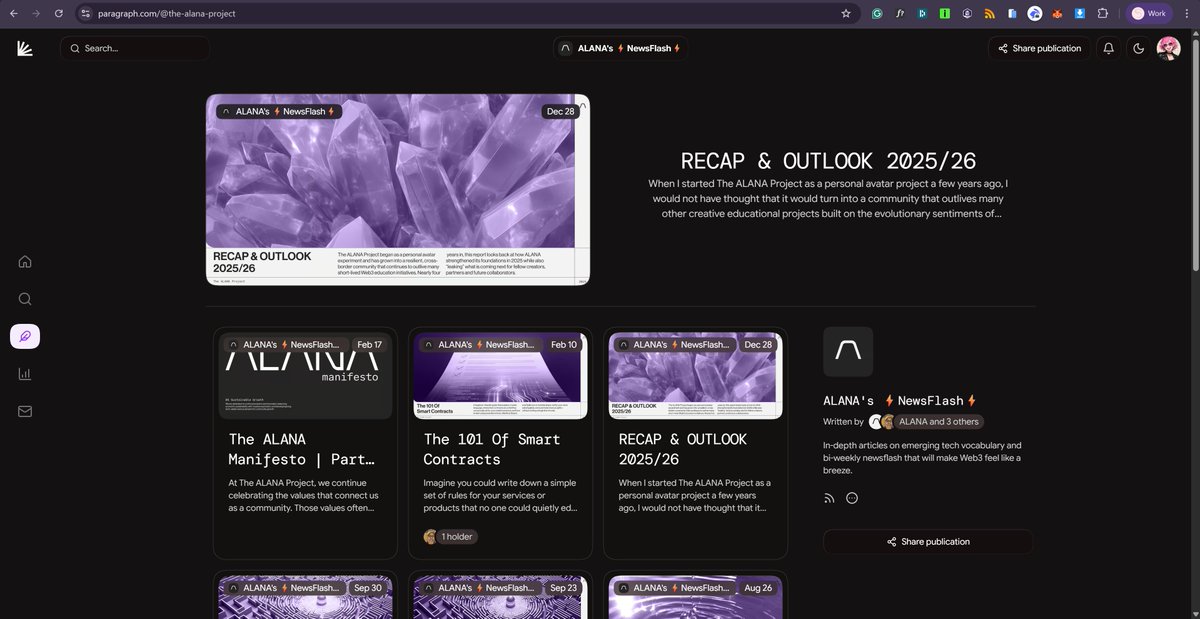Viewport: 1200px width, 619px height.
Task: Open the mail envelope icon in sidebar
Action: tap(25, 411)
